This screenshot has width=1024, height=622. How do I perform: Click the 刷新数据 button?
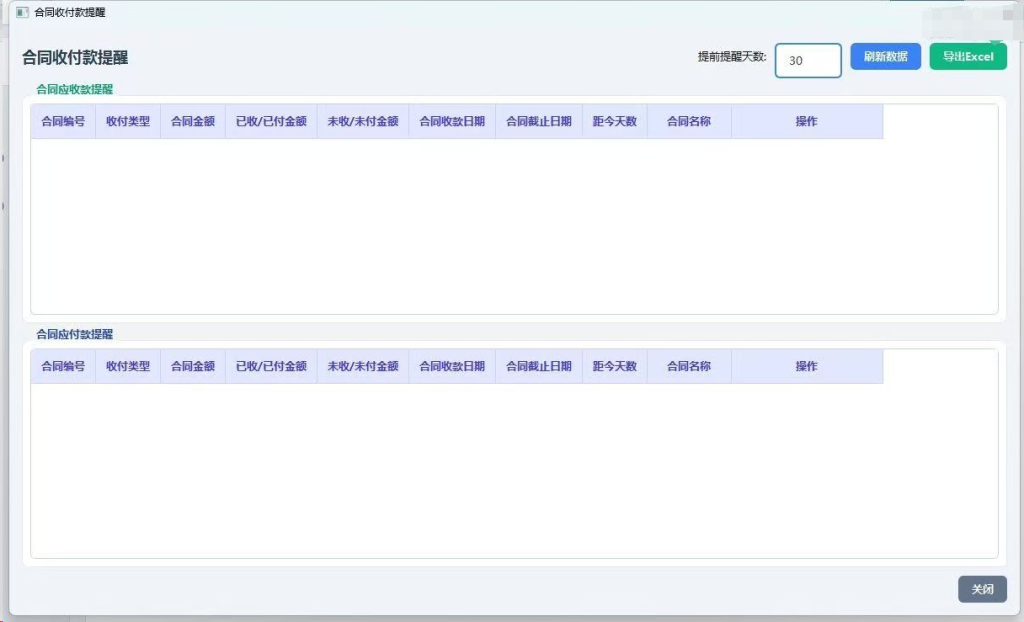[x=885, y=57]
